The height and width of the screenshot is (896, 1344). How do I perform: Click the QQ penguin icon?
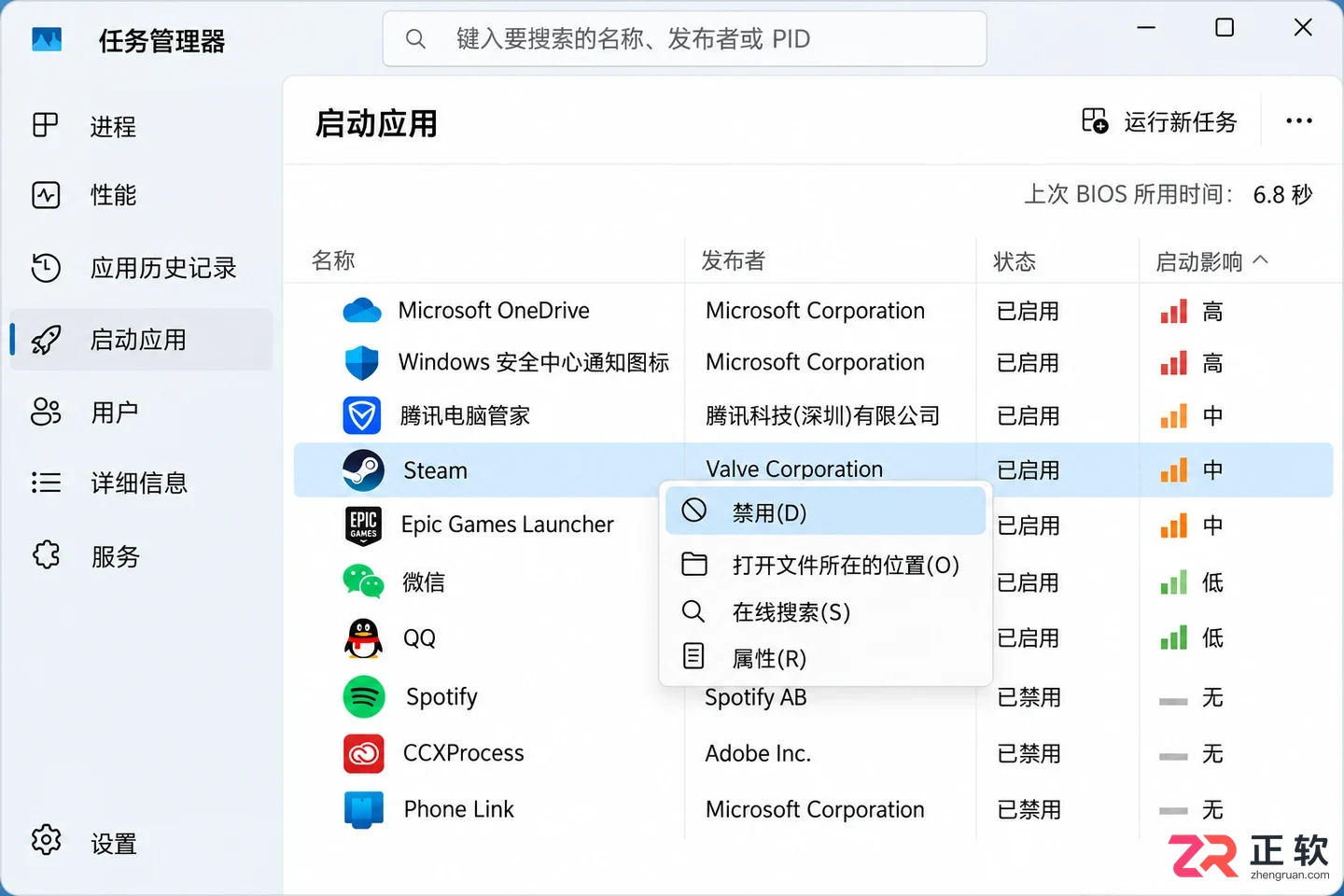point(363,638)
